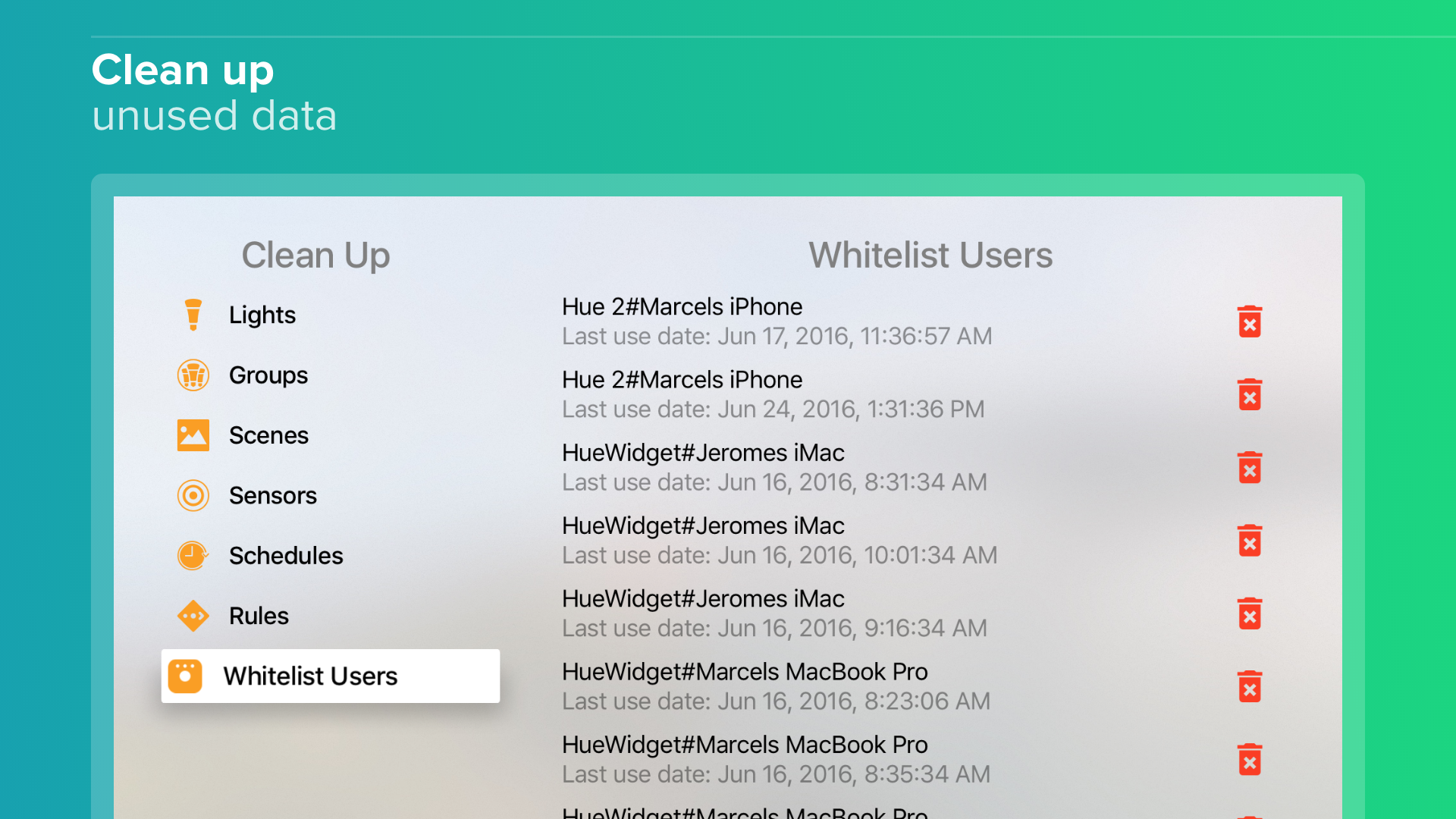The width and height of the screenshot is (1456, 819).
Task: Select 'HueWidget#Jeromes iMac' name above 10:01:34 AM
Action: point(703,526)
